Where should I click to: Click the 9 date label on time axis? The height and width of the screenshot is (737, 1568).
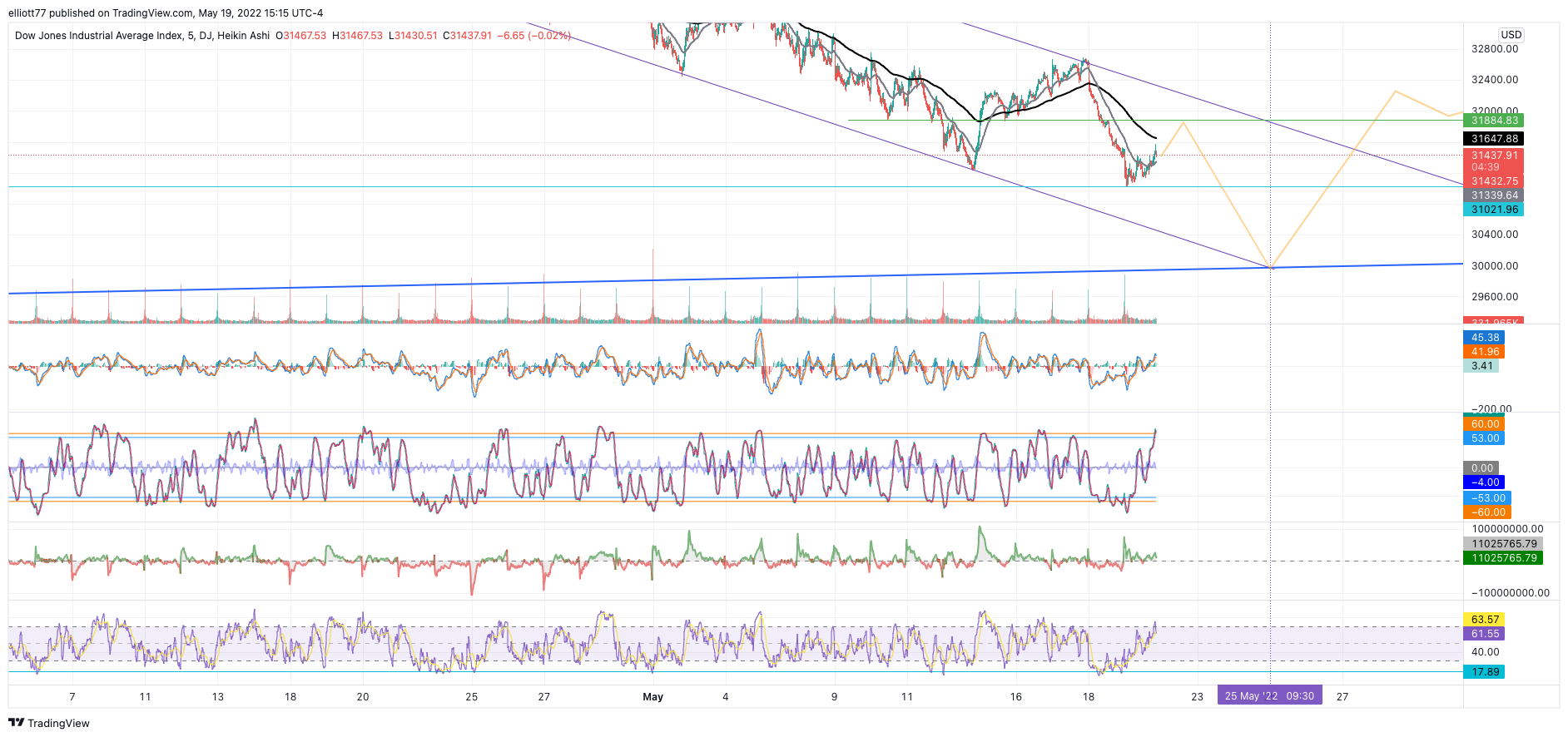point(835,697)
